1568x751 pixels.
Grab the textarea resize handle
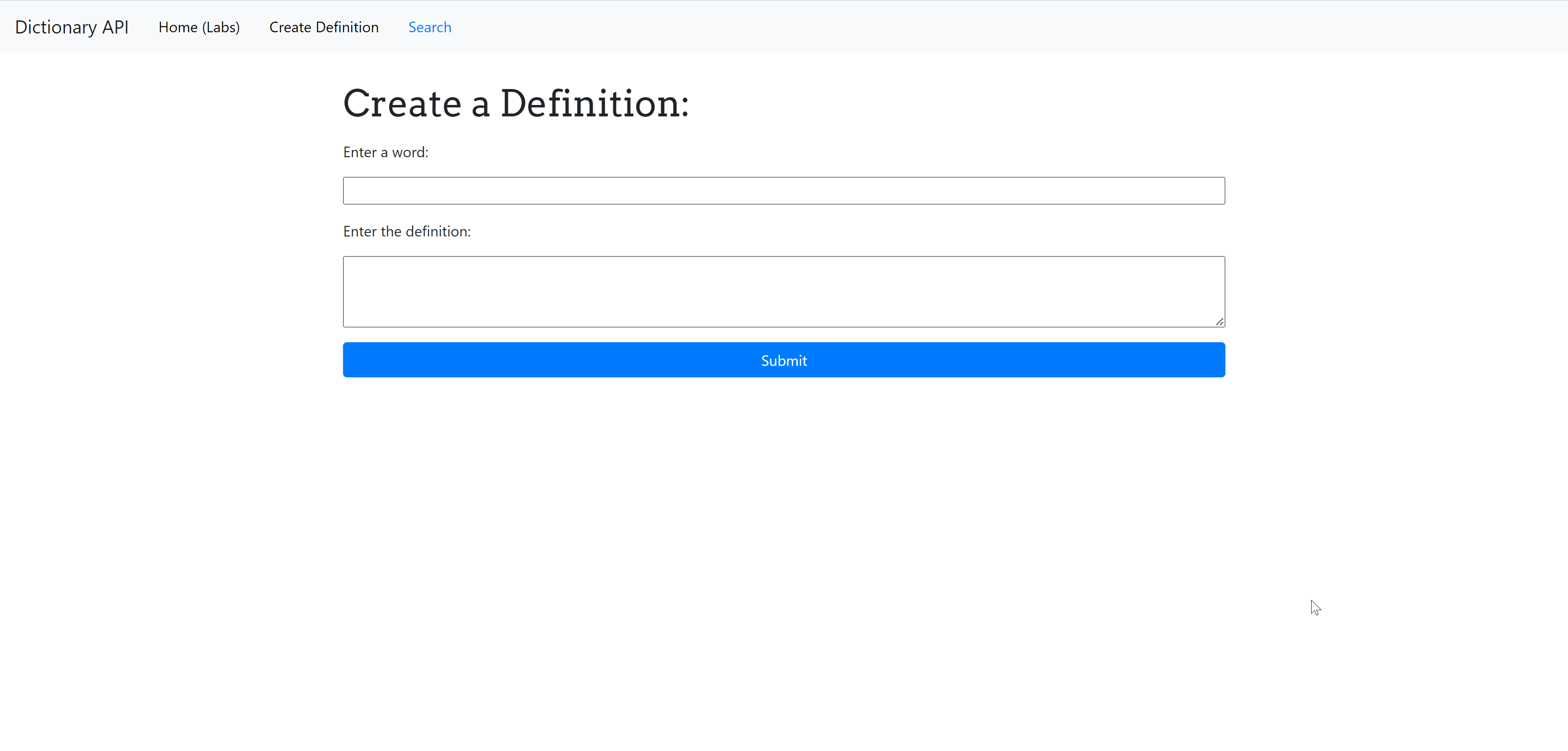pyautogui.click(x=1219, y=322)
